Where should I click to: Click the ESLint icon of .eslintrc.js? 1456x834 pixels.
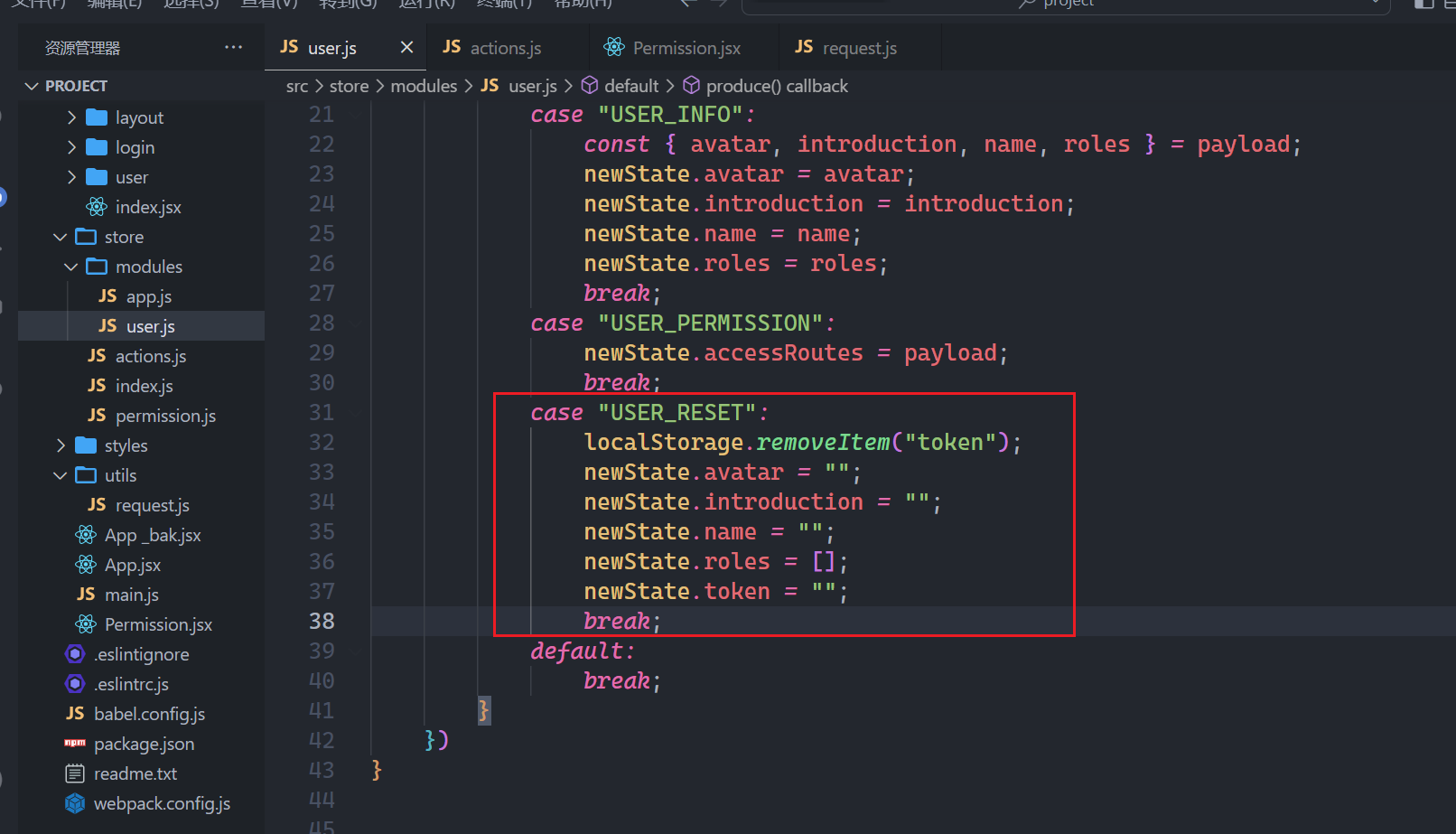[x=75, y=684]
